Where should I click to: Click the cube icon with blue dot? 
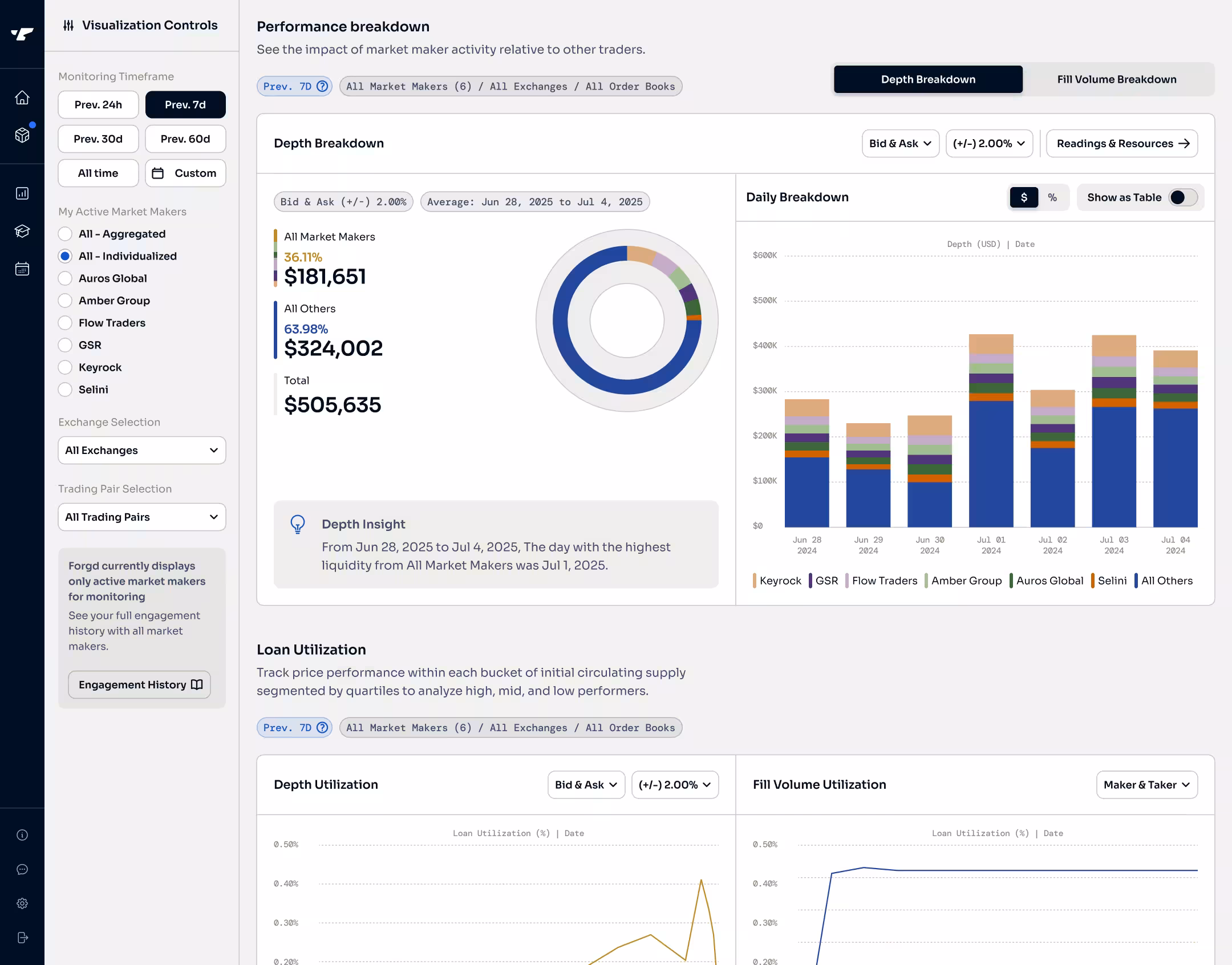22,135
